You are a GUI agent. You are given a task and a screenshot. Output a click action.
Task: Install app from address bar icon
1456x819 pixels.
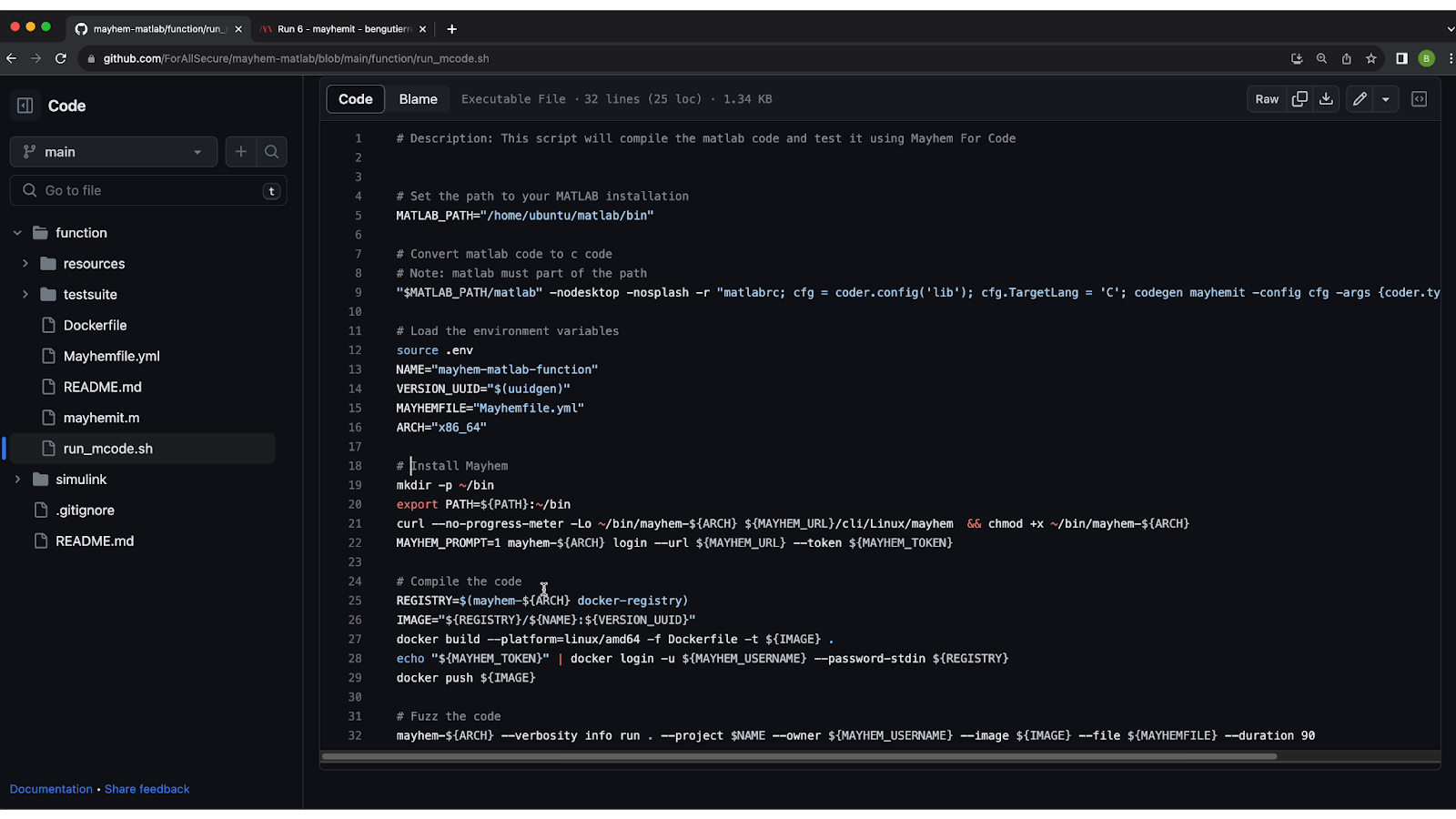click(1297, 58)
